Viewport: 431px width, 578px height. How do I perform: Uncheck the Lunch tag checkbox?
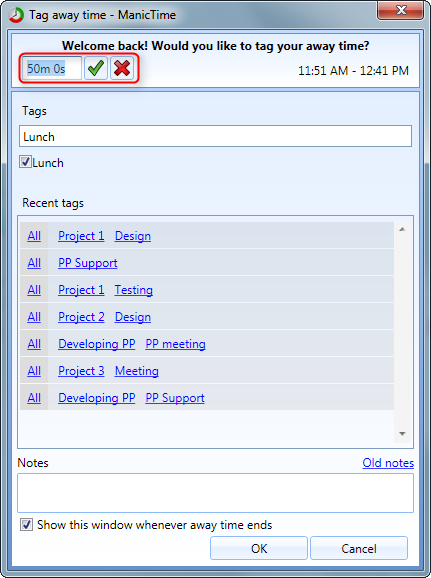25,162
